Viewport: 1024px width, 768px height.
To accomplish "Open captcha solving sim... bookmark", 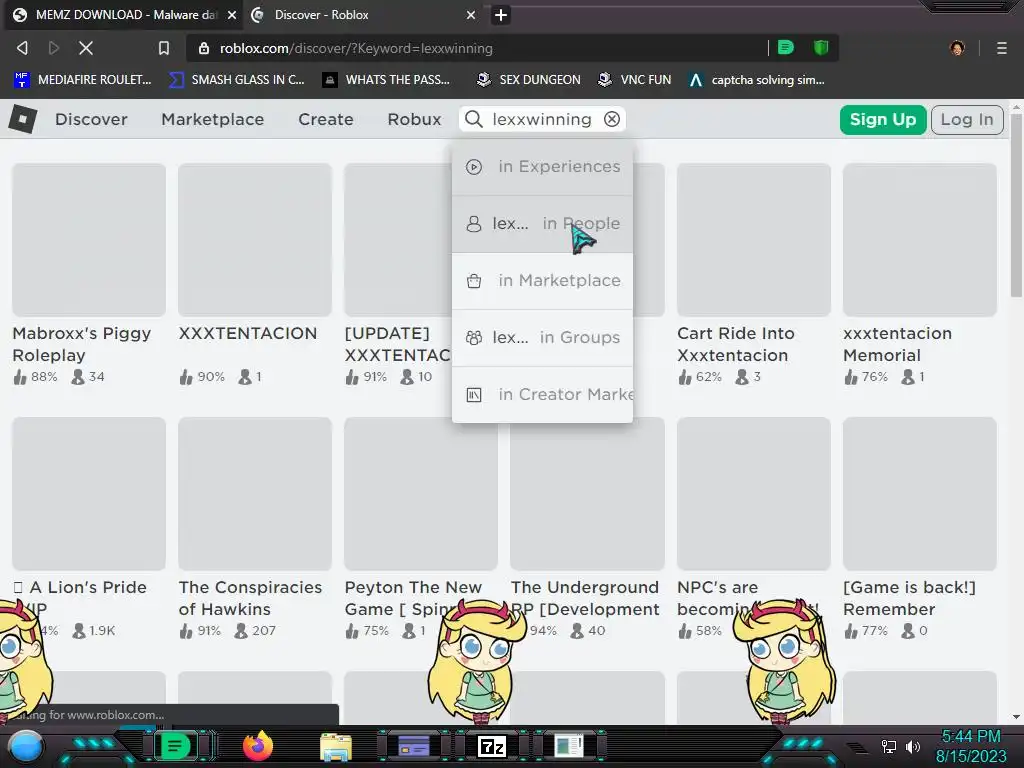I will coord(757,80).
